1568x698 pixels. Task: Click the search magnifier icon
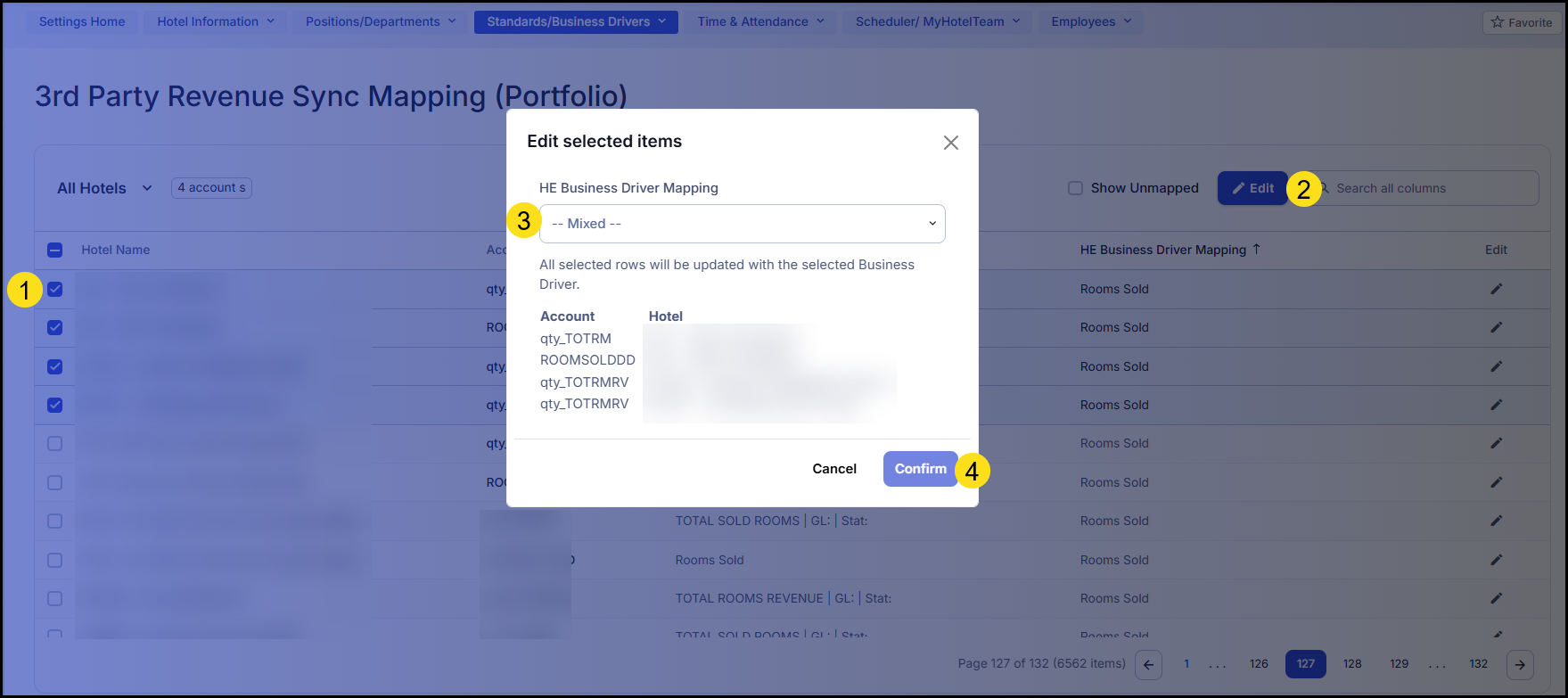tap(1324, 188)
